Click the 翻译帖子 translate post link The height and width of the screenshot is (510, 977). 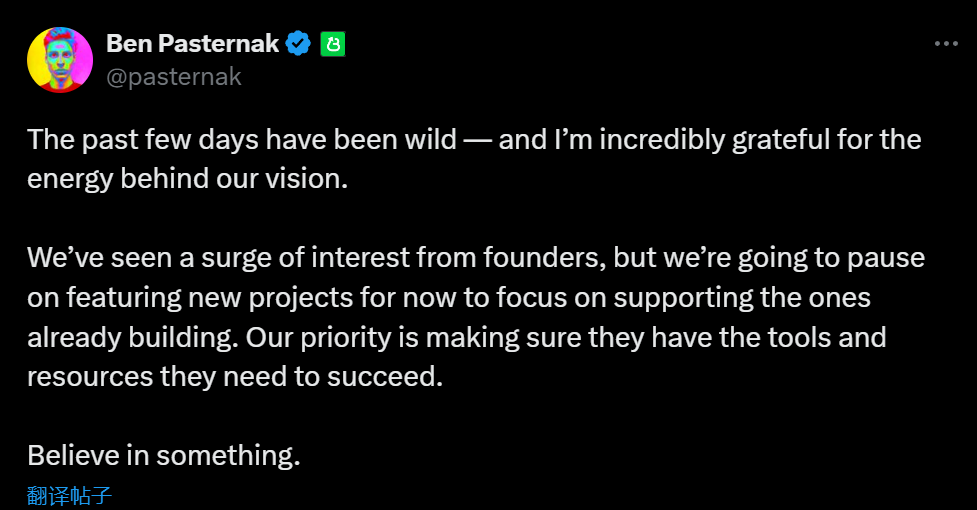tap(69, 495)
